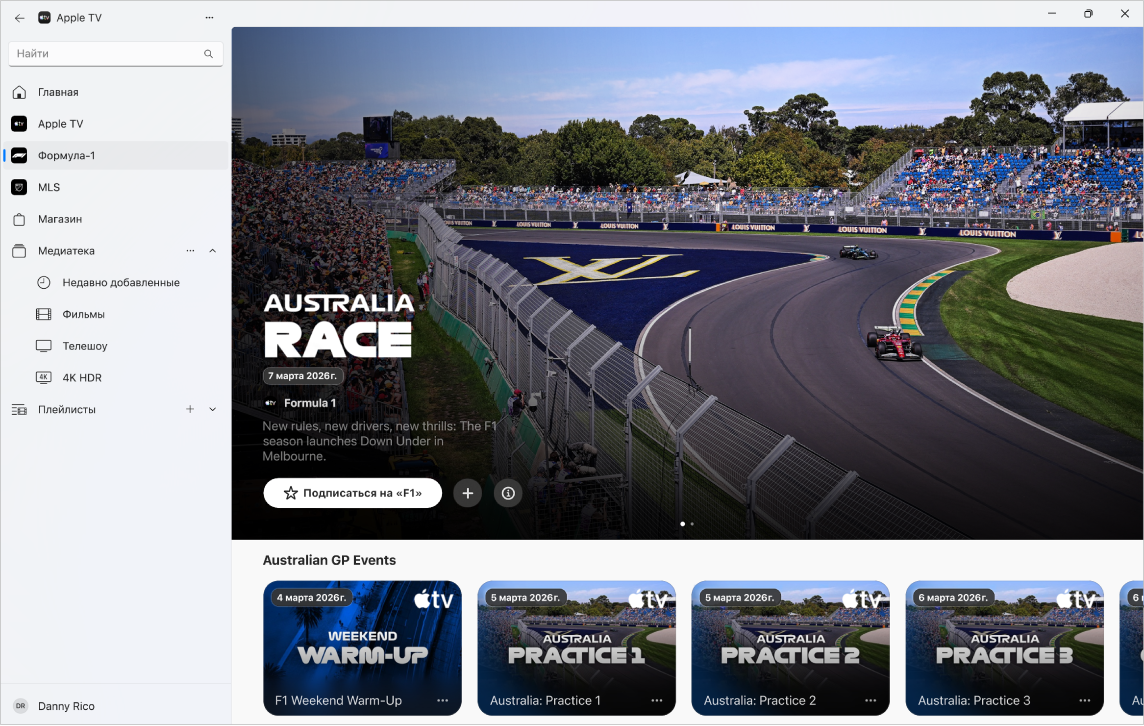Open Главная in the sidebar

tap(115, 92)
